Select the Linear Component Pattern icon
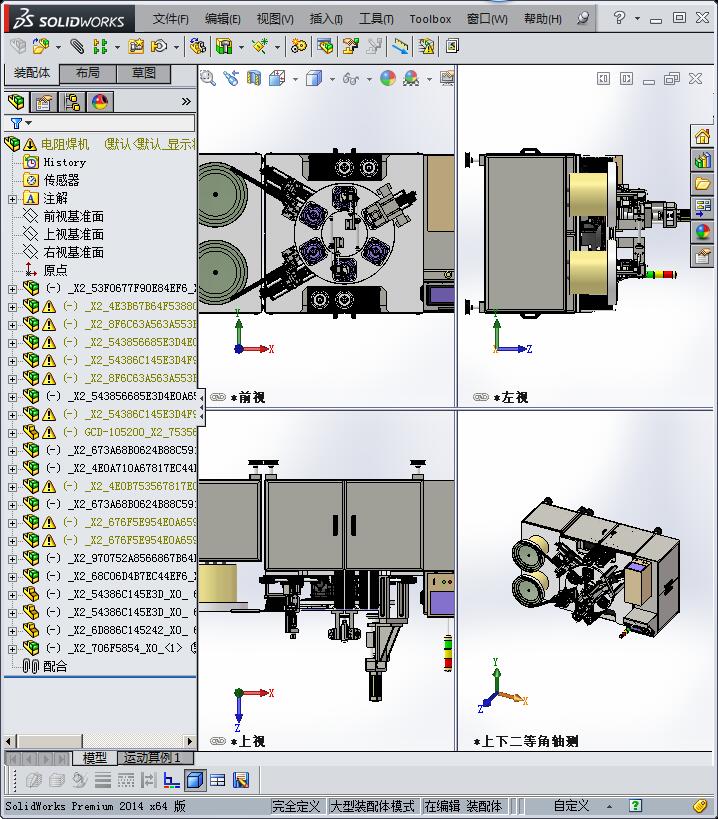 coord(100,46)
